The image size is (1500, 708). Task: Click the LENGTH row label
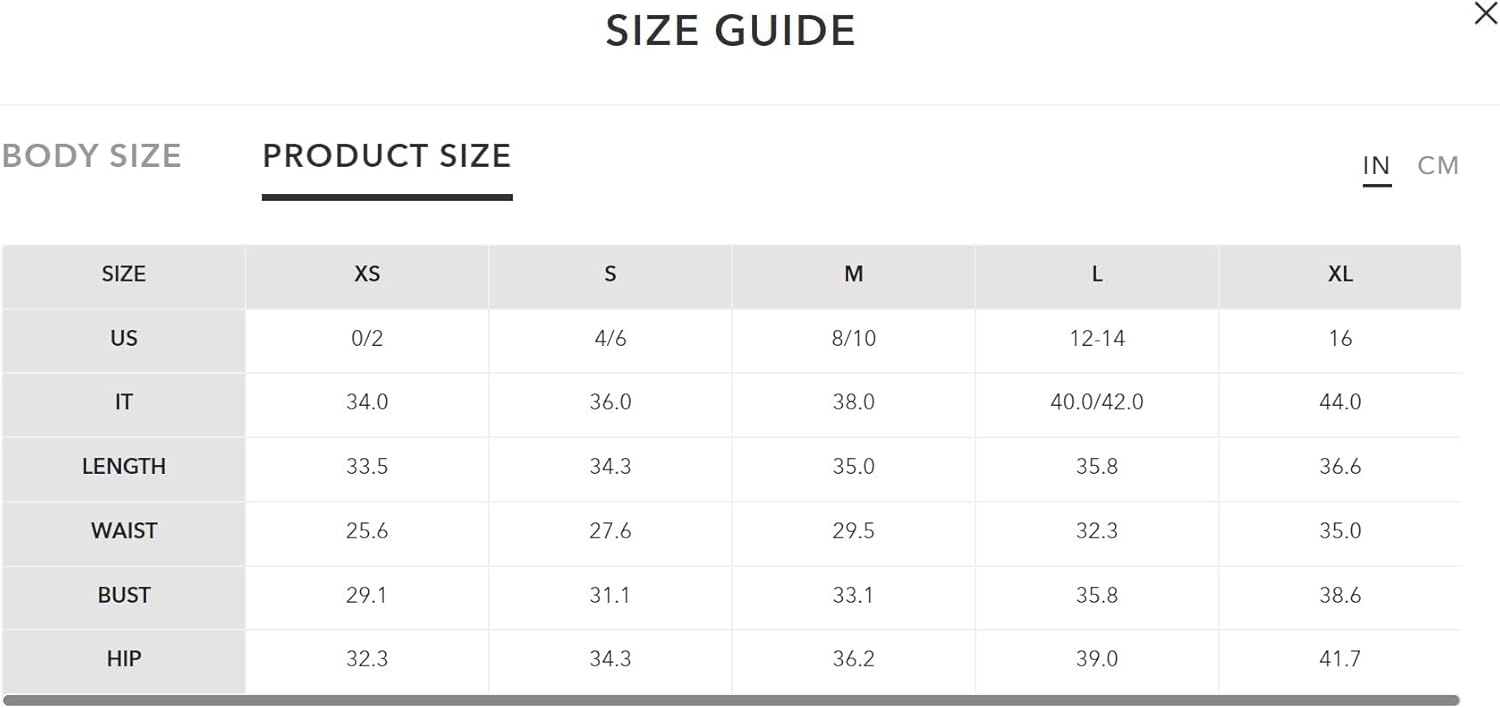click(x=124, y=466)
